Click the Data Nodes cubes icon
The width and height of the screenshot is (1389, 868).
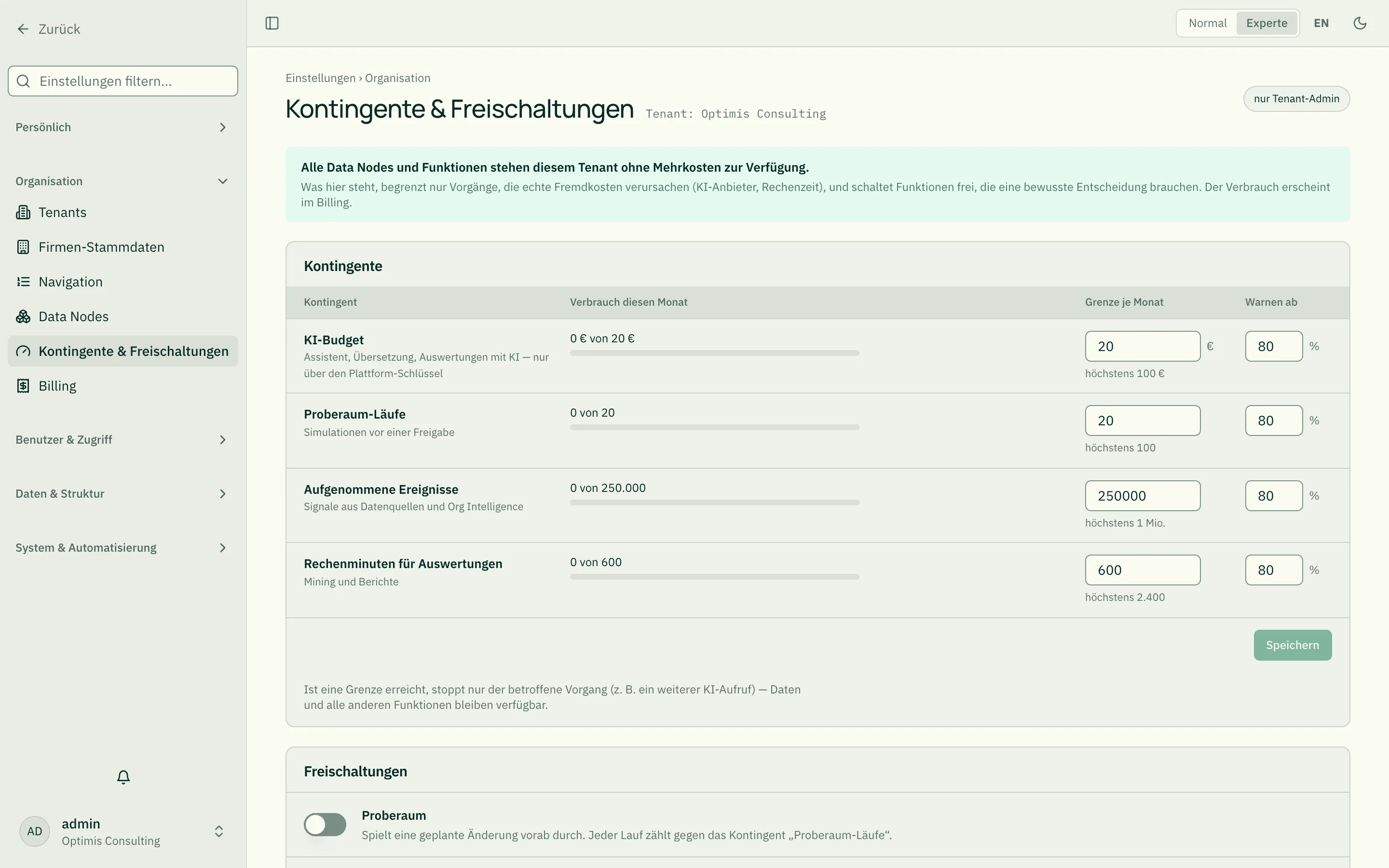point(23,316)
